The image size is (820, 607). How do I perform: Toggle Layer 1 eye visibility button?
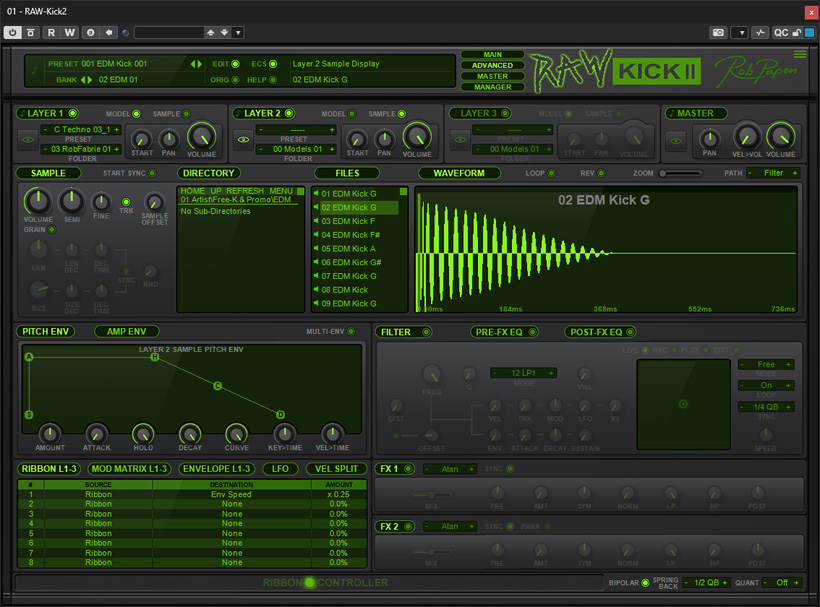coord(28,140)
